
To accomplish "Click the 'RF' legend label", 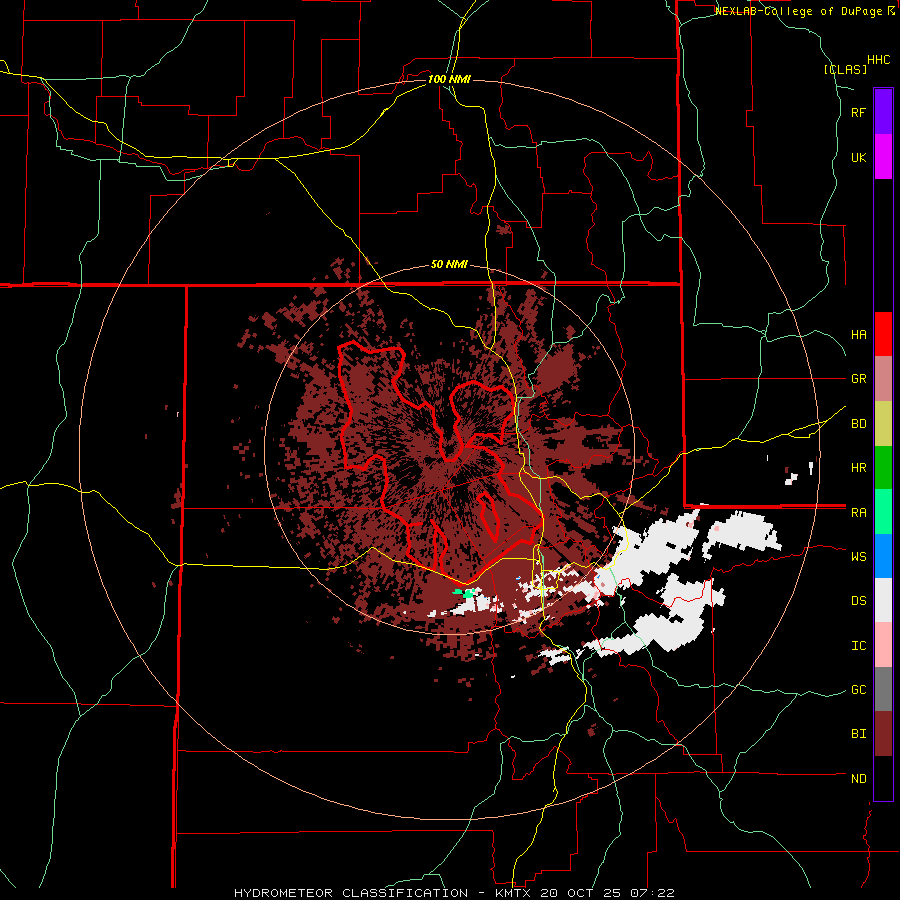I will [x=858, y=113].
